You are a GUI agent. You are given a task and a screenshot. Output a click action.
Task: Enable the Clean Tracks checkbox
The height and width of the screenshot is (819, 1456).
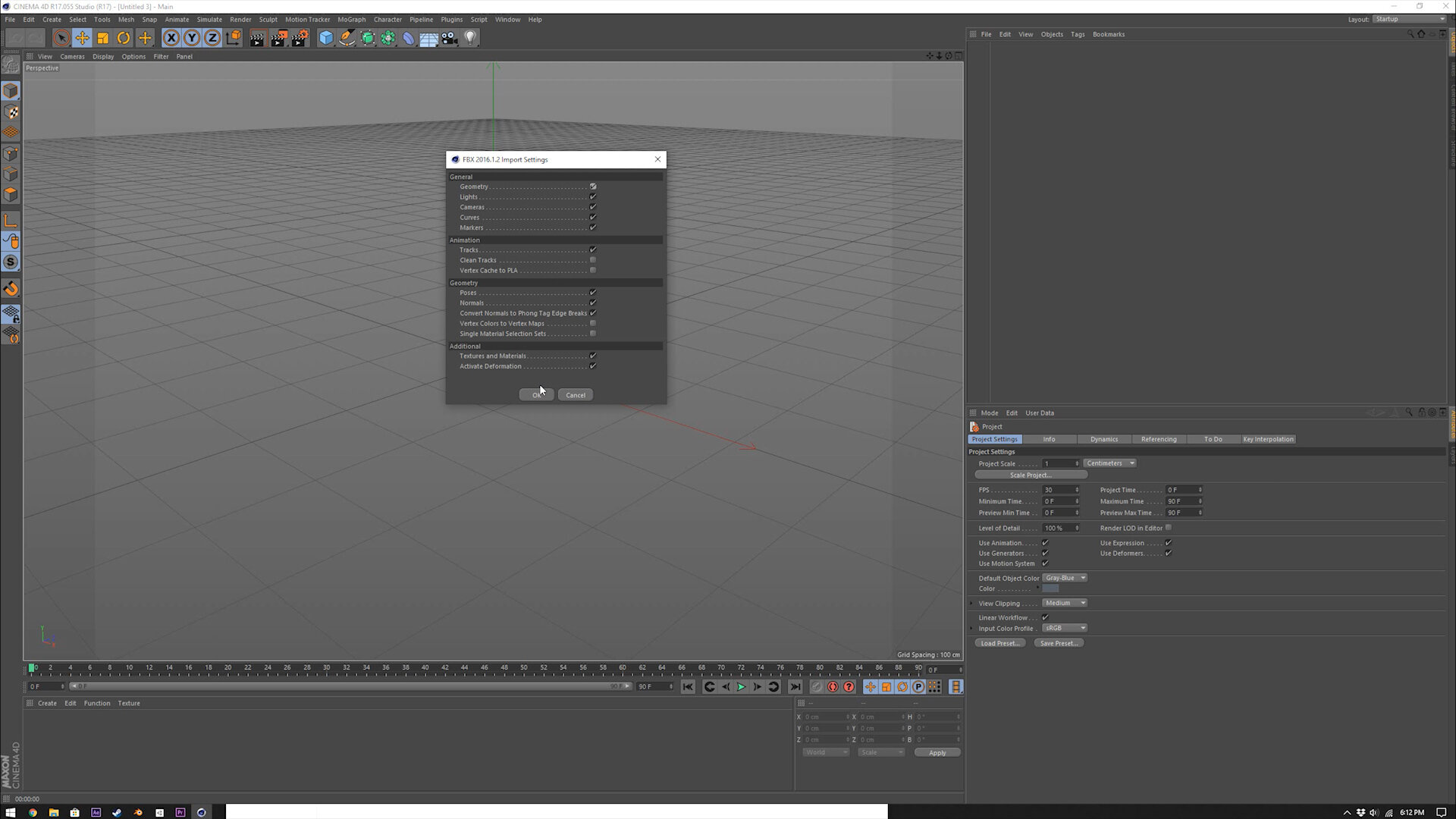point(593,260)
